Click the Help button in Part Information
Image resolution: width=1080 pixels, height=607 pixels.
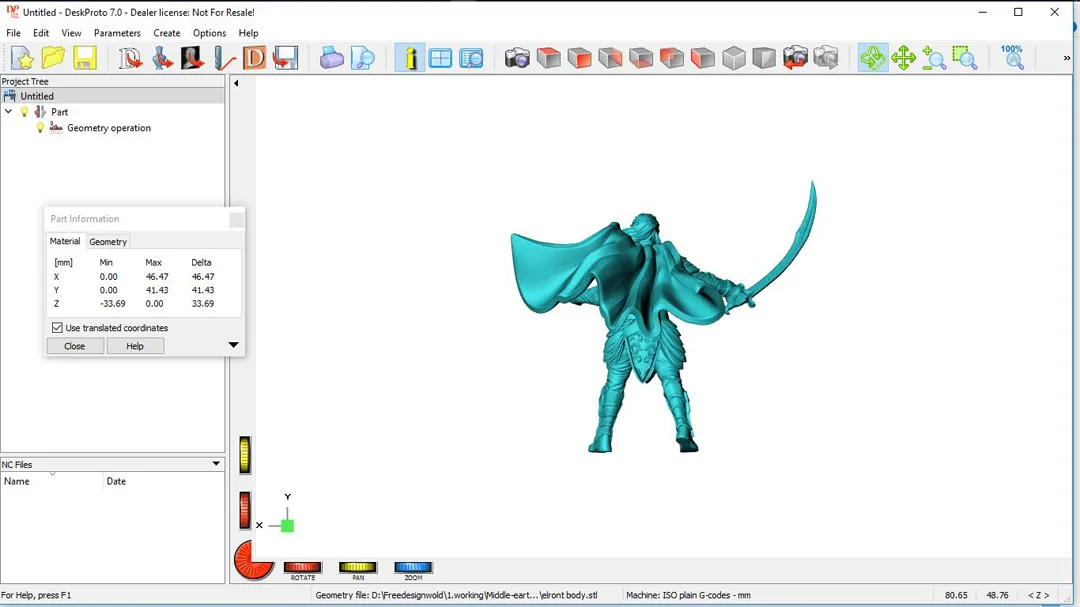point(135,346)
